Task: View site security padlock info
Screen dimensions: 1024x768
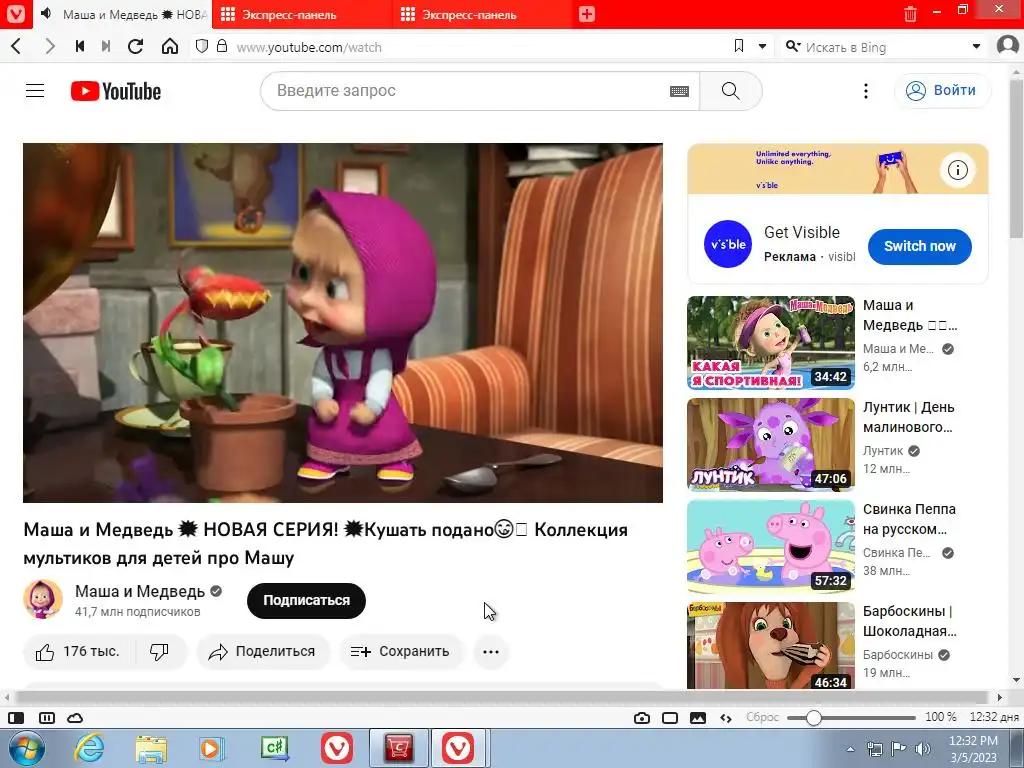Action: [x=222, y=46]
